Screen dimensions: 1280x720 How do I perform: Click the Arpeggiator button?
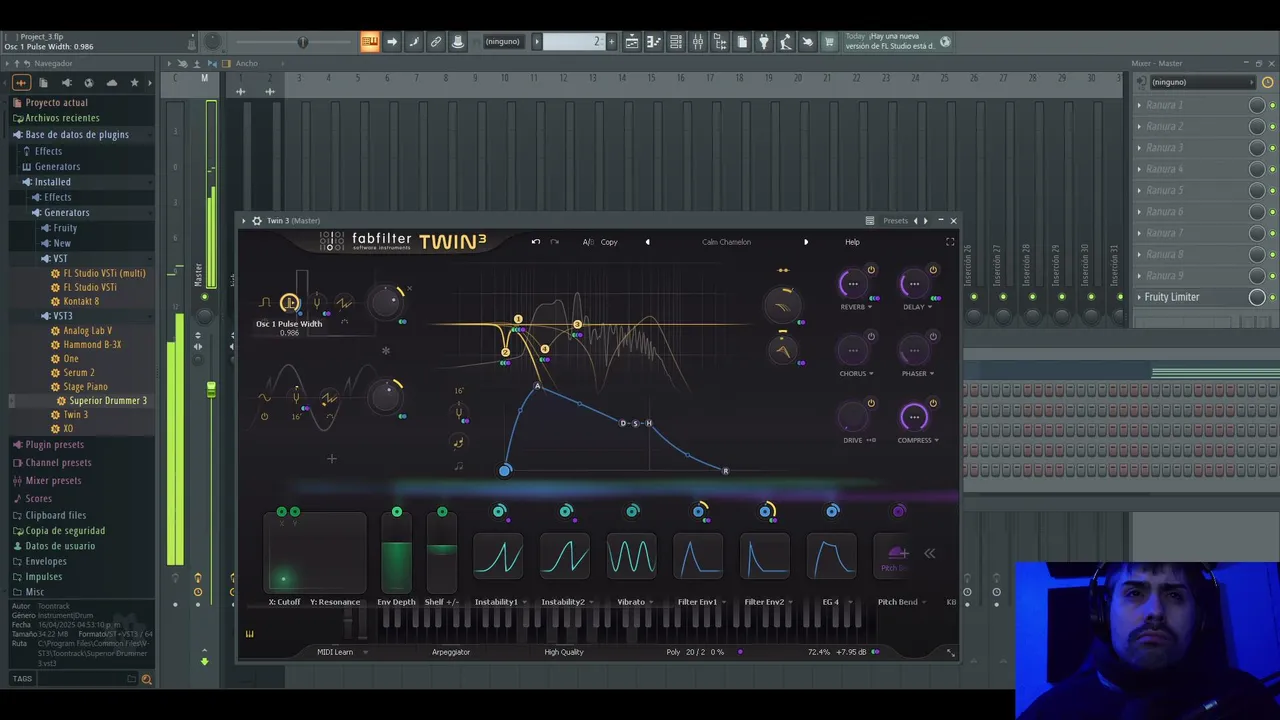[451, 652]
